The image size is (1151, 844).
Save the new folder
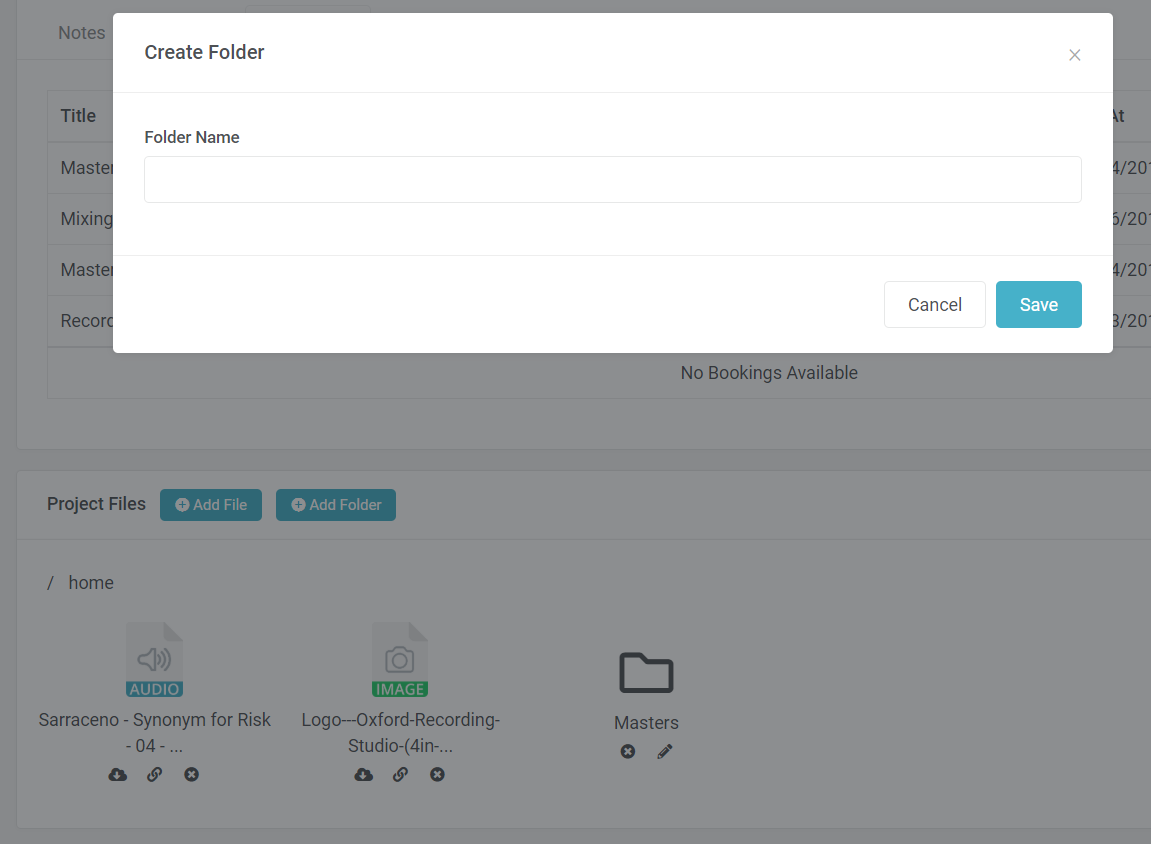pyautogui.click(x=1038, y=305)
